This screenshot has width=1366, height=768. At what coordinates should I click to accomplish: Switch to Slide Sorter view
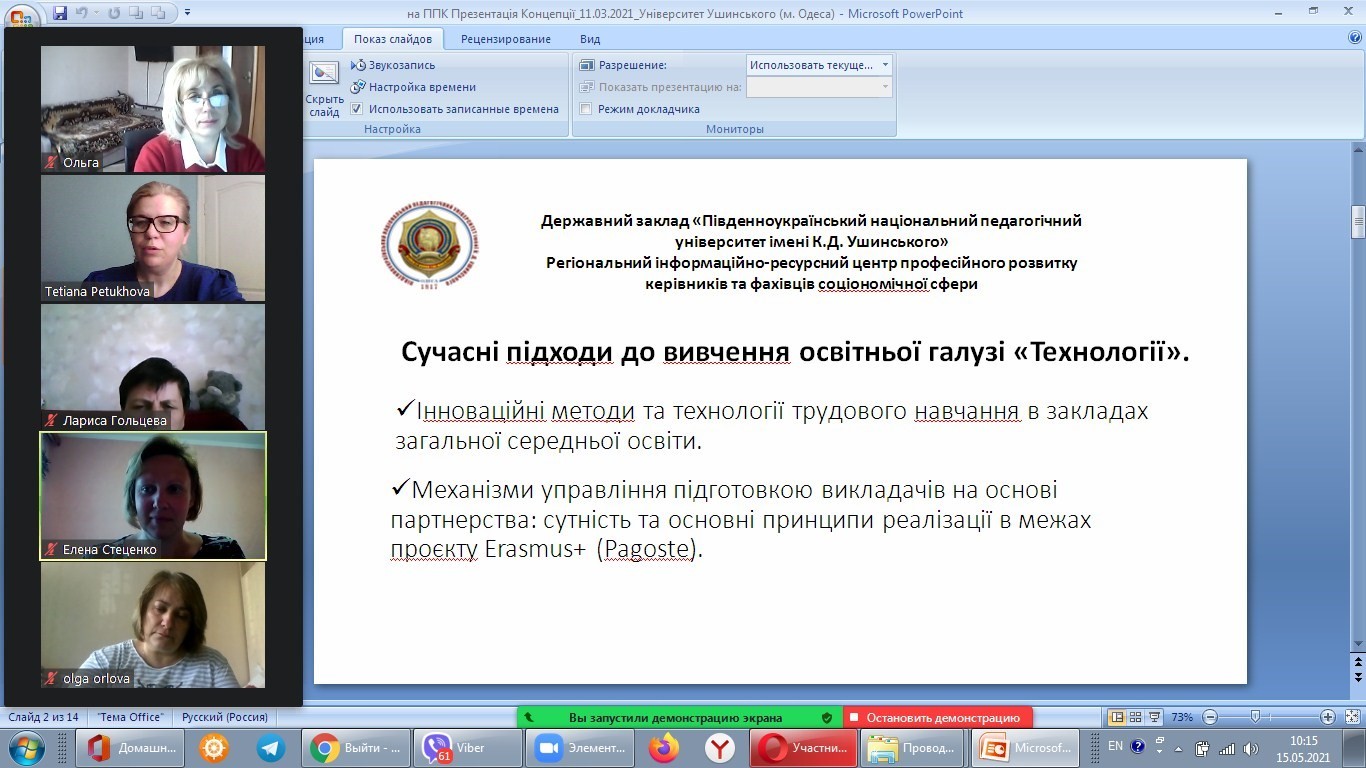tap(1137, 717)
